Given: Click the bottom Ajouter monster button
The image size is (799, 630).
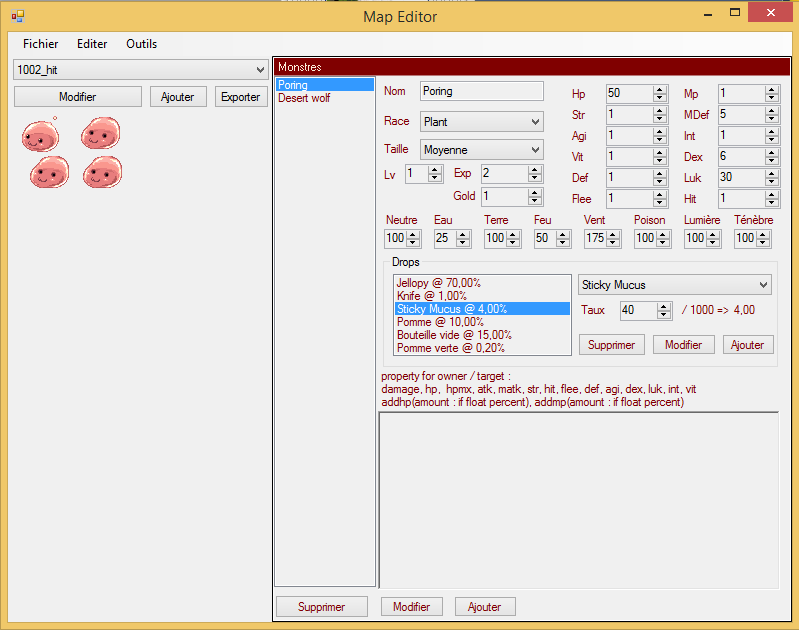Looking at the screenshot, I should pyautogui.click(x=485, y=607).
